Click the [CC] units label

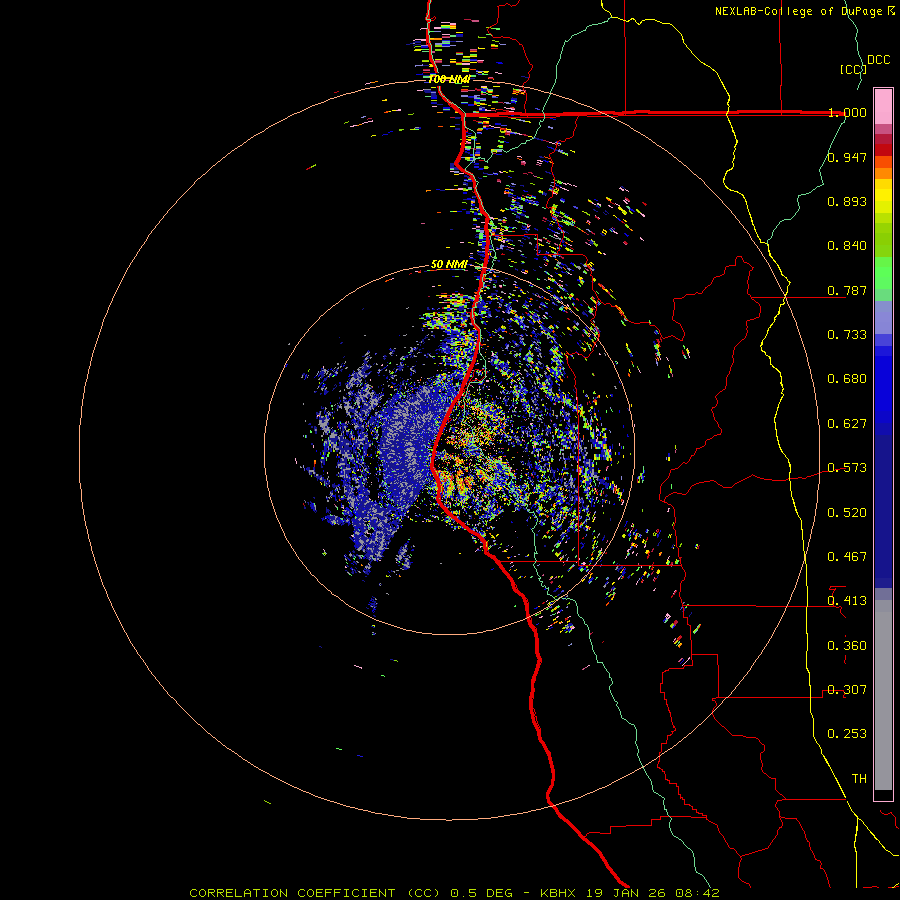(853, 69)
